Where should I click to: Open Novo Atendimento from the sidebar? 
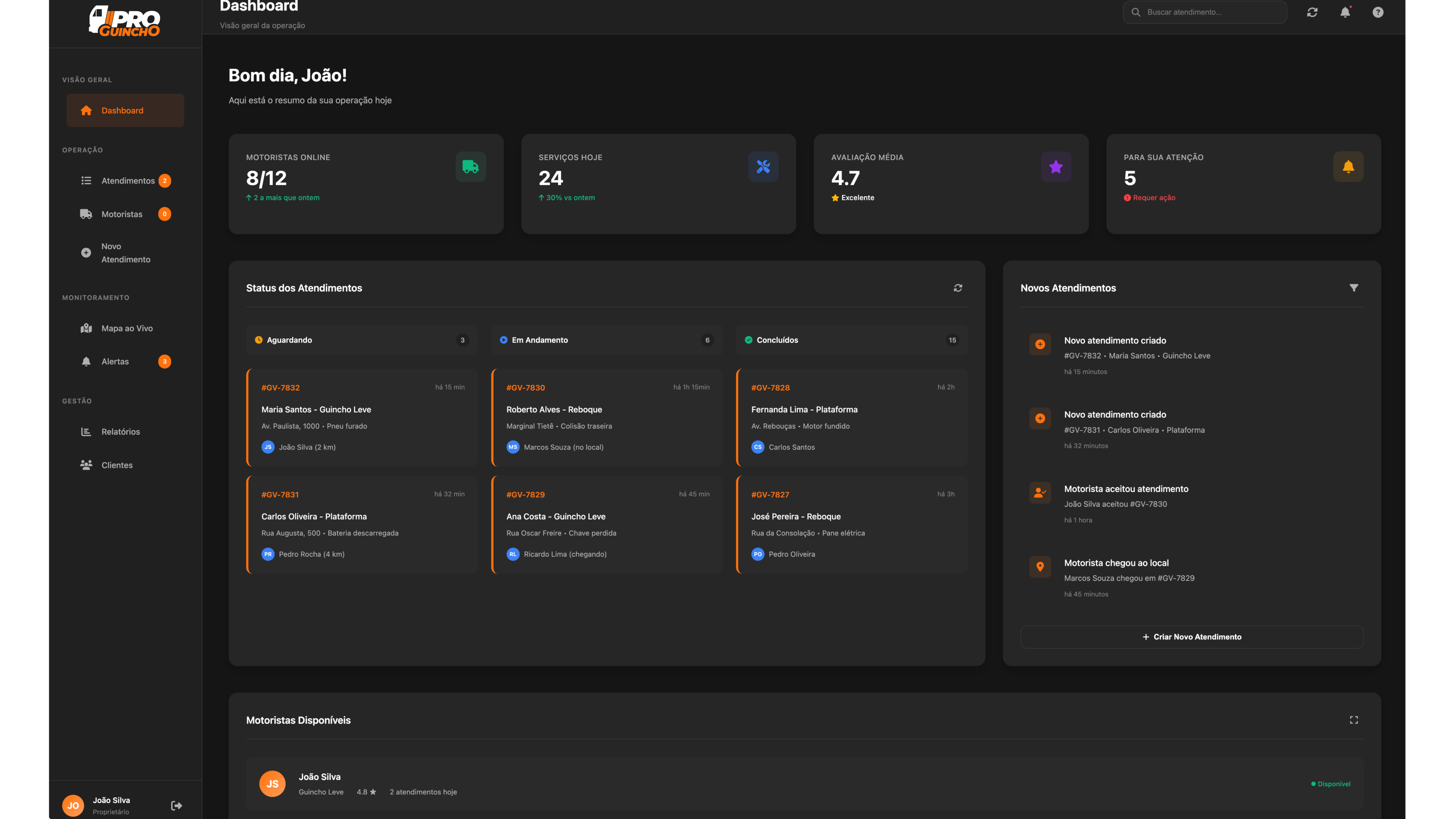(125, 253)
